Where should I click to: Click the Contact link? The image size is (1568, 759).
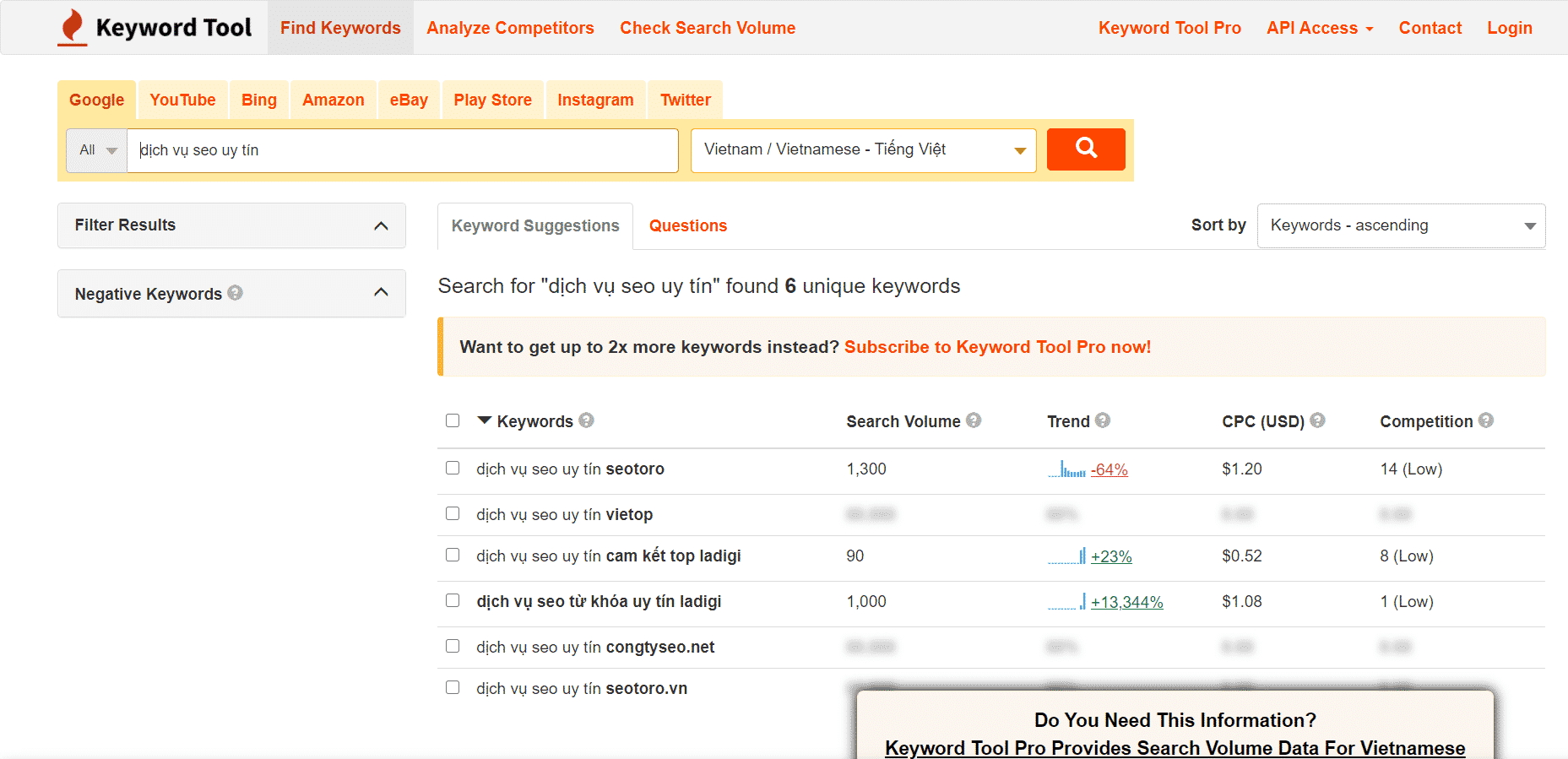[x=1430, y=28]
